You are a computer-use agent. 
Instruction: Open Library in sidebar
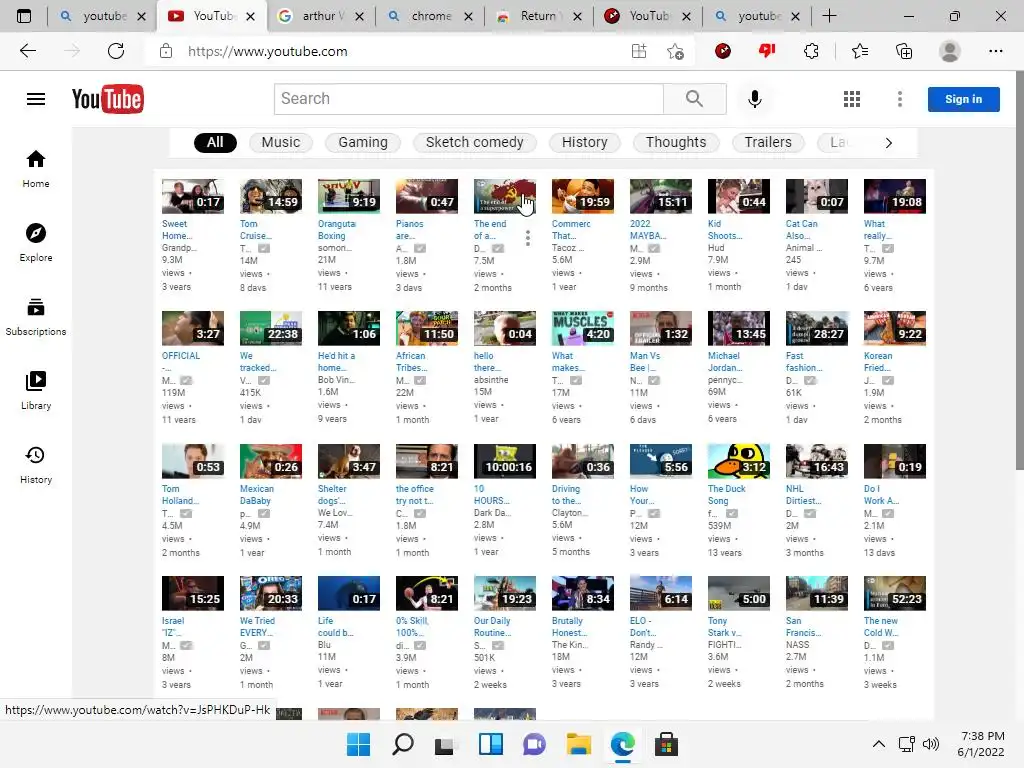36,391
